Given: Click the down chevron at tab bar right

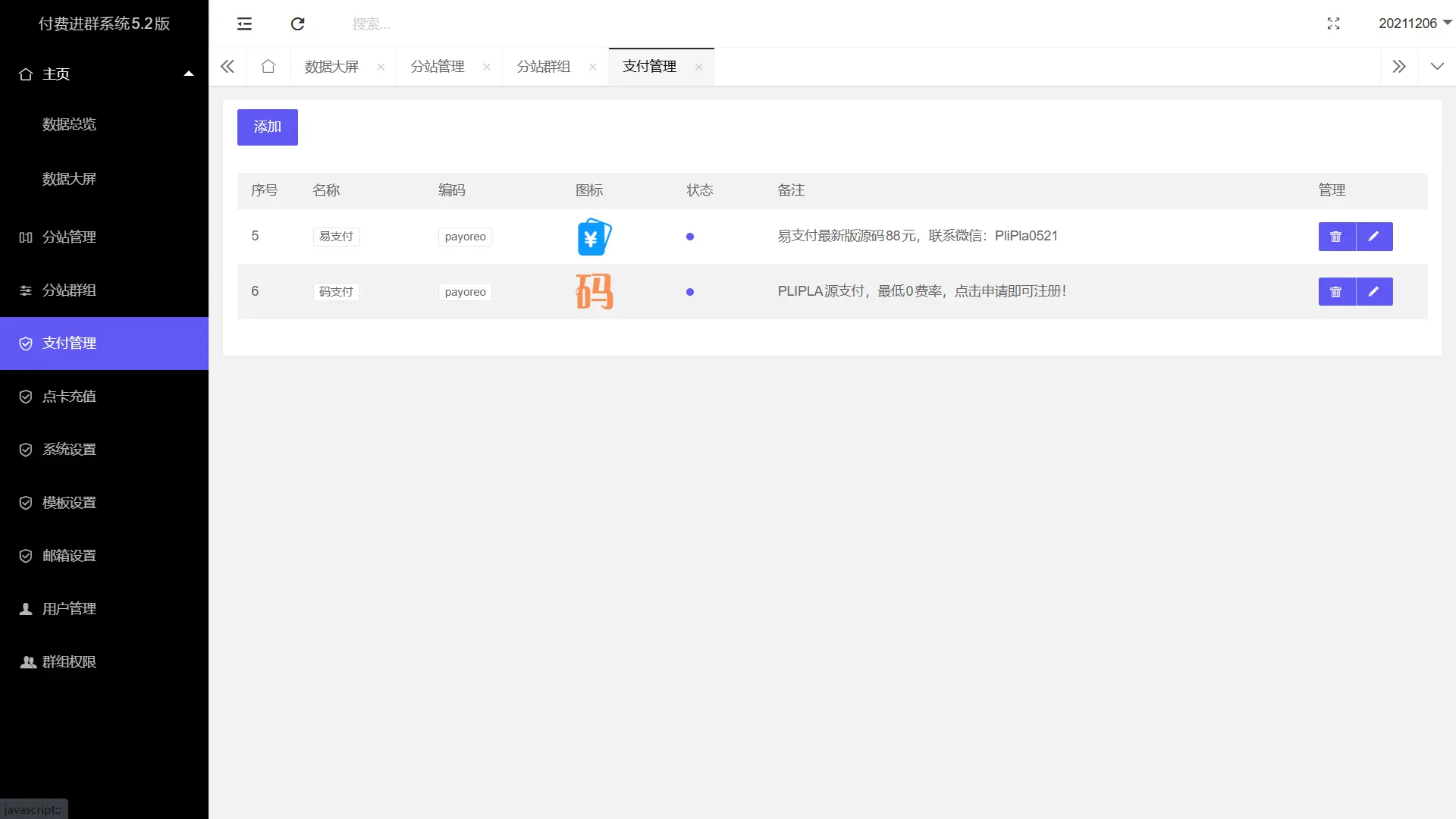Looking at the screenshot, I should click(x=1438, y=66).
